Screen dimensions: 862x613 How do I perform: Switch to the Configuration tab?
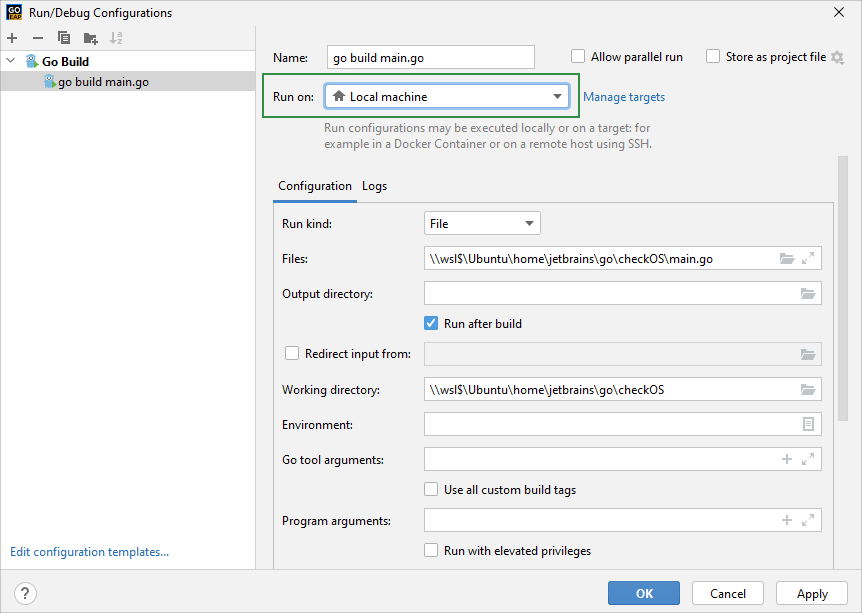pyautogui.click(x=314, y=186)
